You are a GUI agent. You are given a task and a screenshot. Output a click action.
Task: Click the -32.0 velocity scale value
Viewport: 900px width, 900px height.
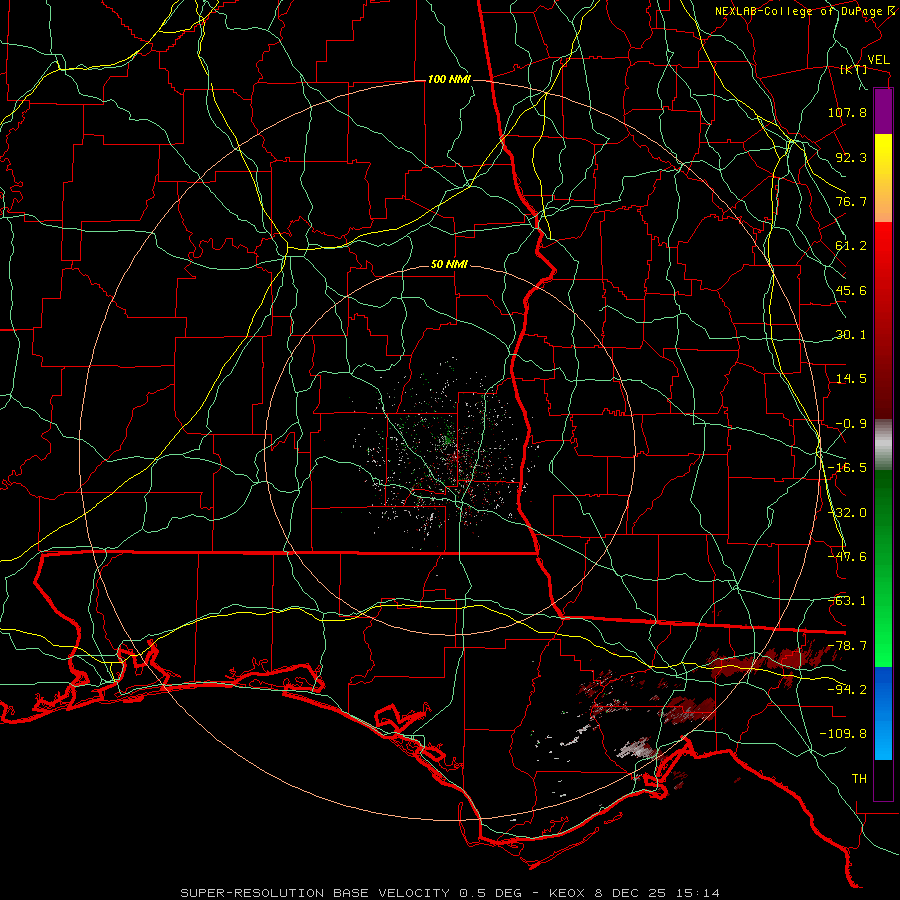(847, 513)
